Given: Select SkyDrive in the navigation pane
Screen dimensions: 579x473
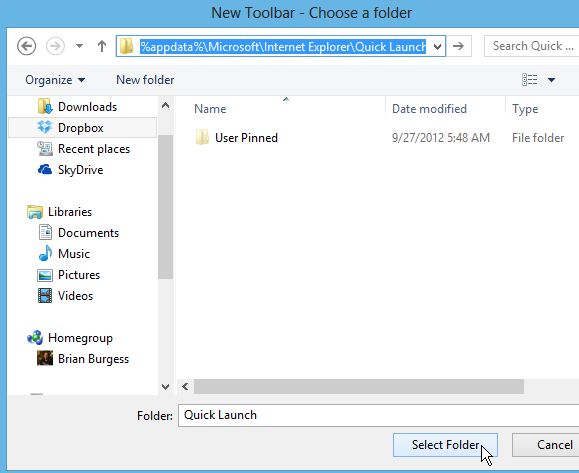Looking at the screenshot, I should pyautogui.click(x=80, y=170).
